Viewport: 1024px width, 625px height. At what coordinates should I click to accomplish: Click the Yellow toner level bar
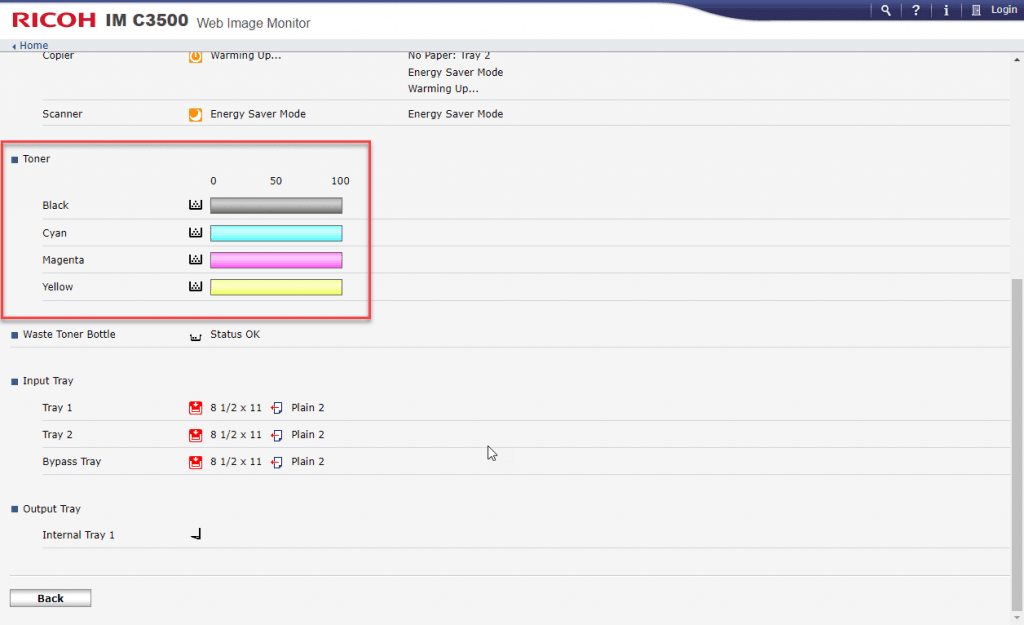(276, 287)
